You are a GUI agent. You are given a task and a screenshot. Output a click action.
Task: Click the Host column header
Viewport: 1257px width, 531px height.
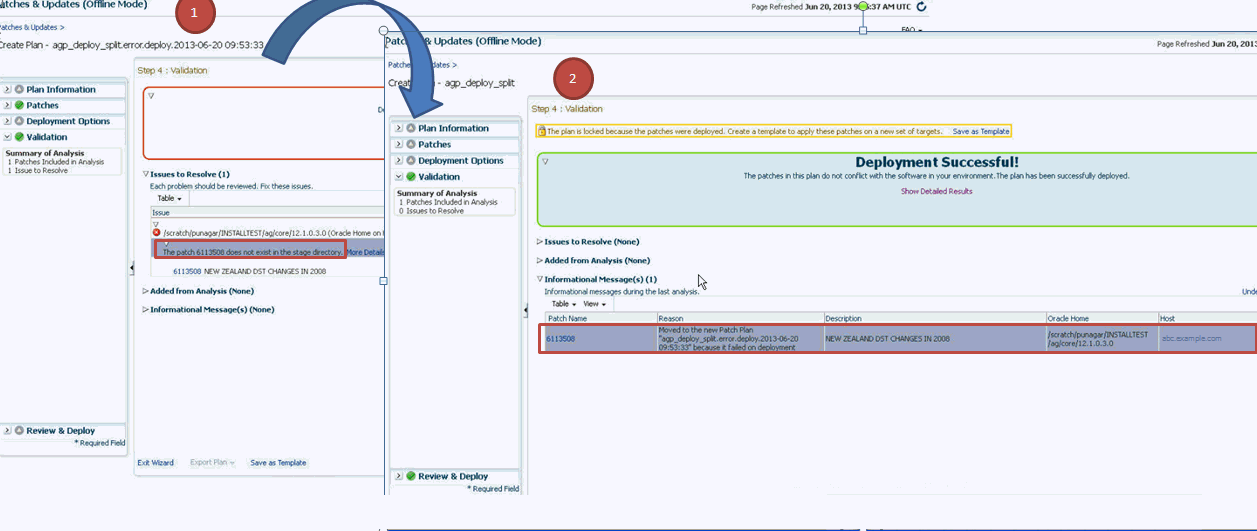tap(1207, 318)
